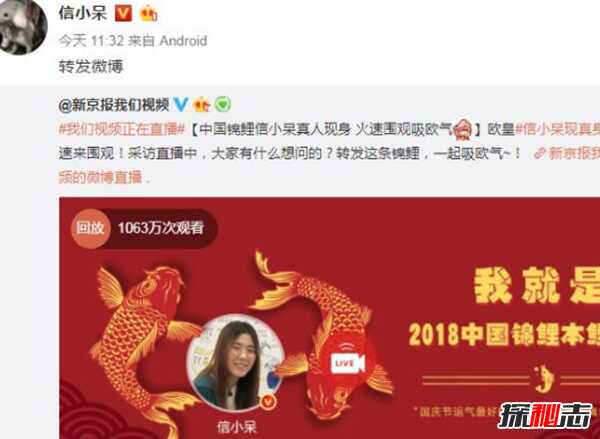Click the orange crown badge after blue V
The width and height of the screenshot is (600, 439).
pos(202,104)
